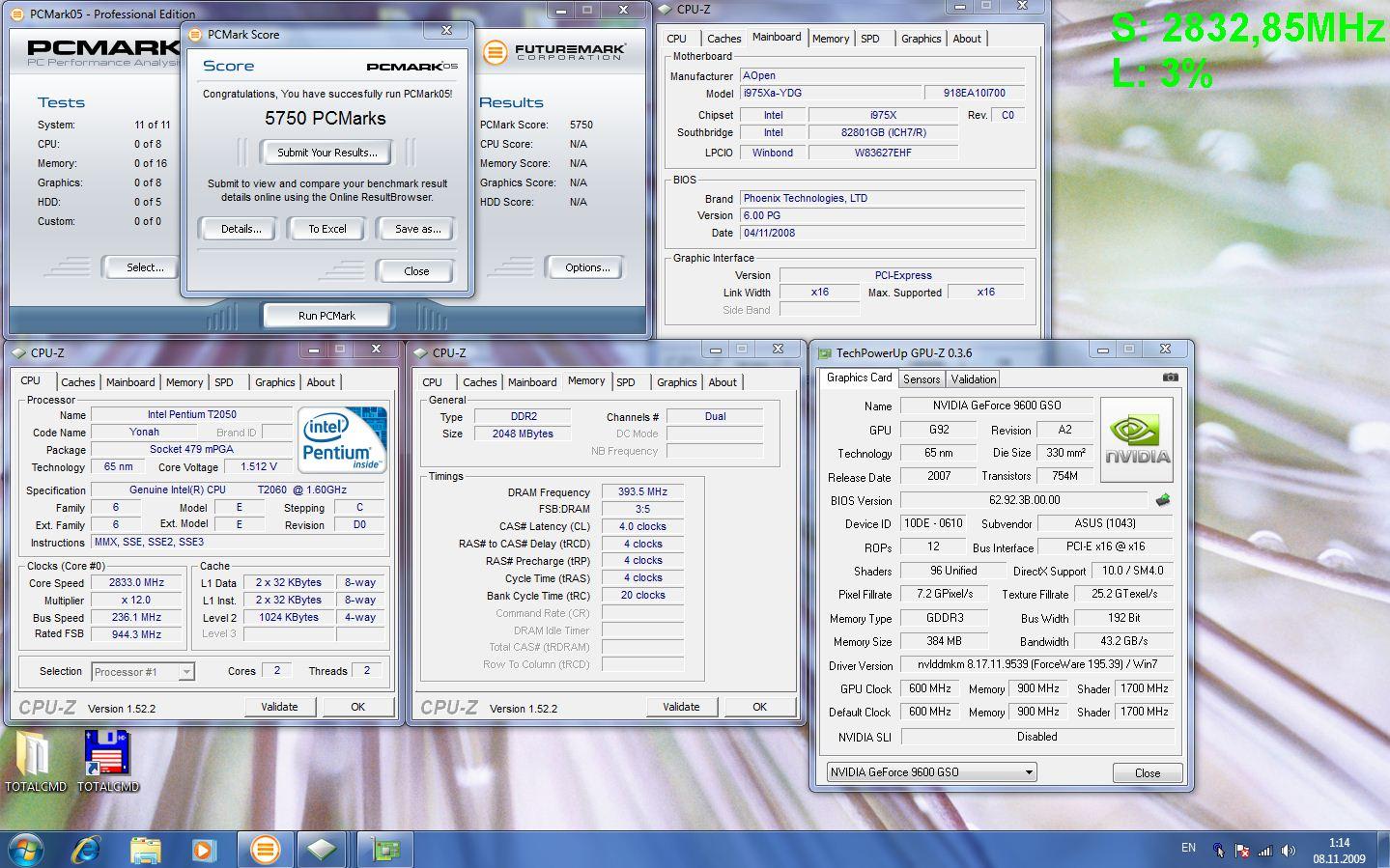
Task: Click the Phoenix Technologies BIOS brand text
Action: [x=806, y=198]
